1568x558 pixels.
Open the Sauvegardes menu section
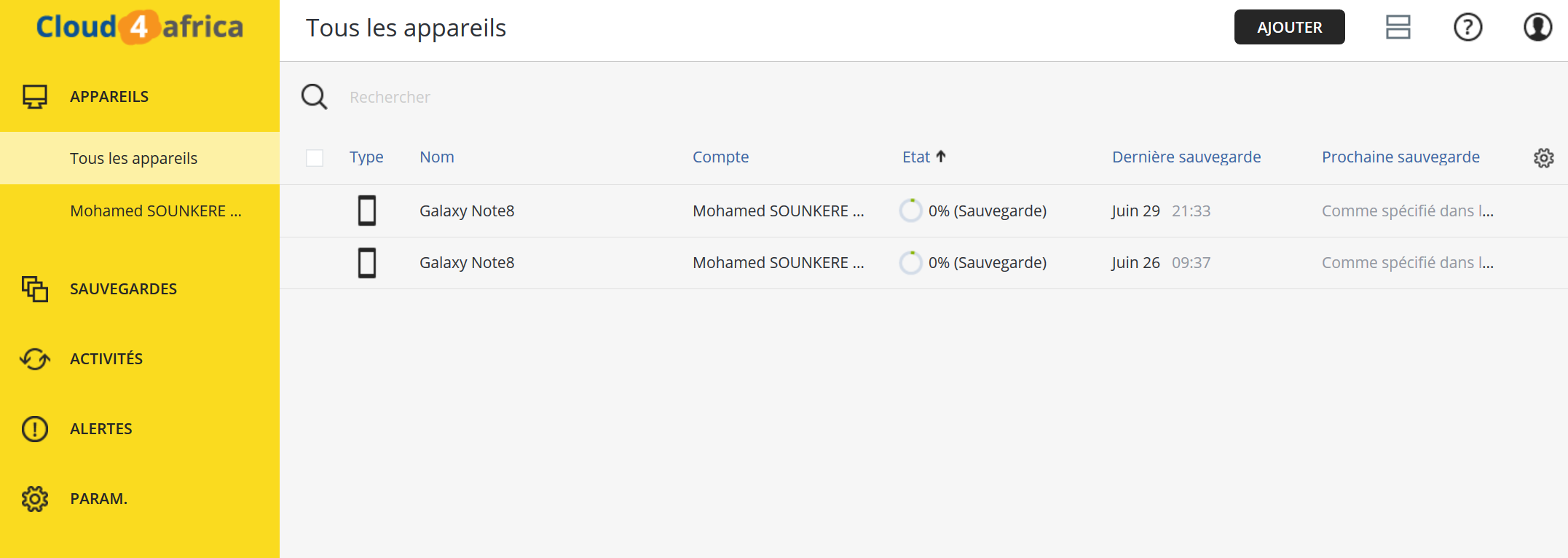pyautogui.click(x=123, y=289)
